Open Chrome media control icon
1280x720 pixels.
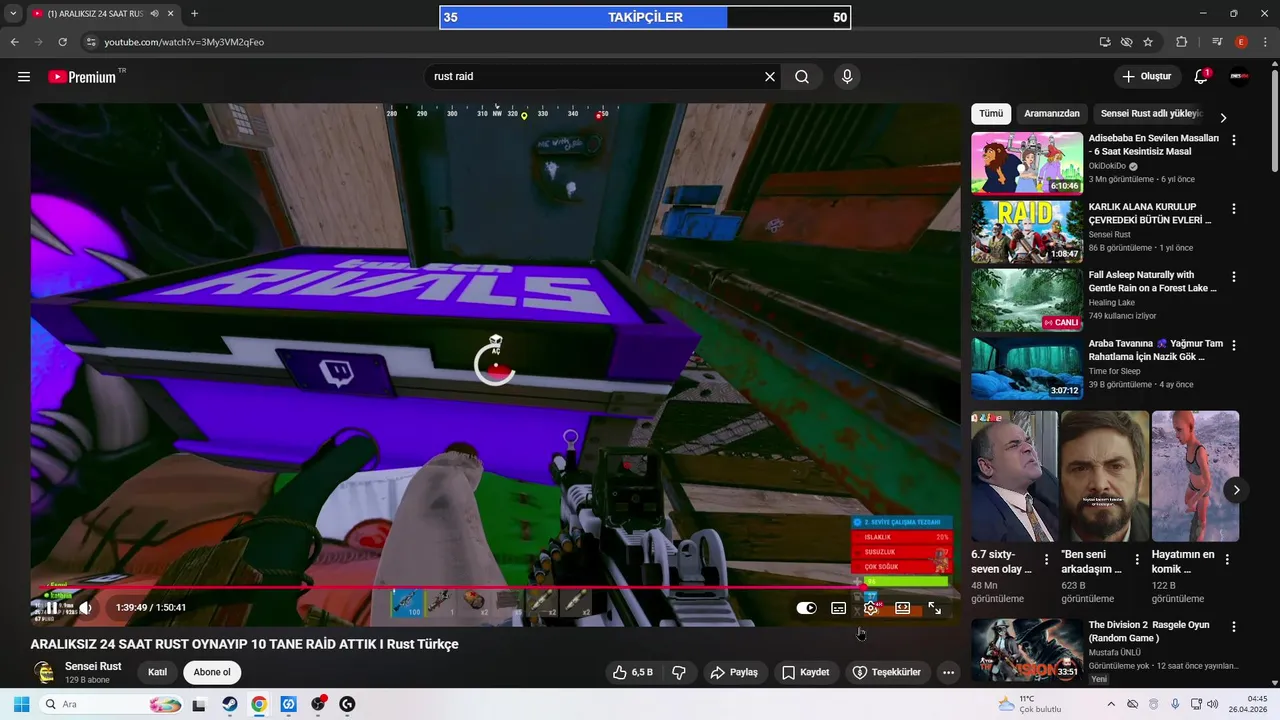(x=1217, y=42)
